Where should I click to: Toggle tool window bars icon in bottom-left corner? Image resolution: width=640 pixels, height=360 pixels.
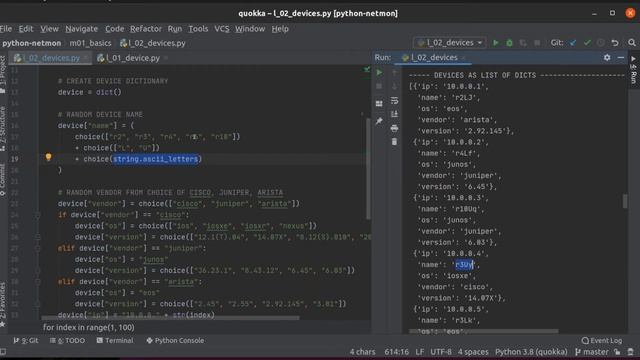(x=3, y=351)
